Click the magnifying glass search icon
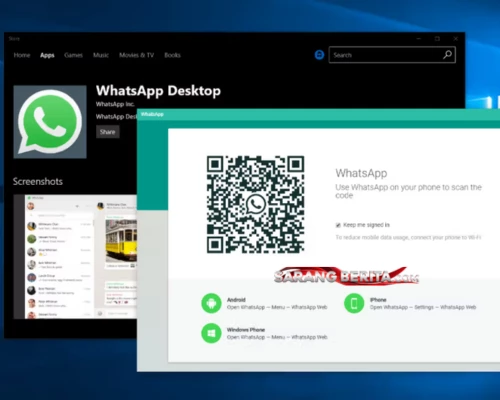The image size is (500, 400). [447, 55]
